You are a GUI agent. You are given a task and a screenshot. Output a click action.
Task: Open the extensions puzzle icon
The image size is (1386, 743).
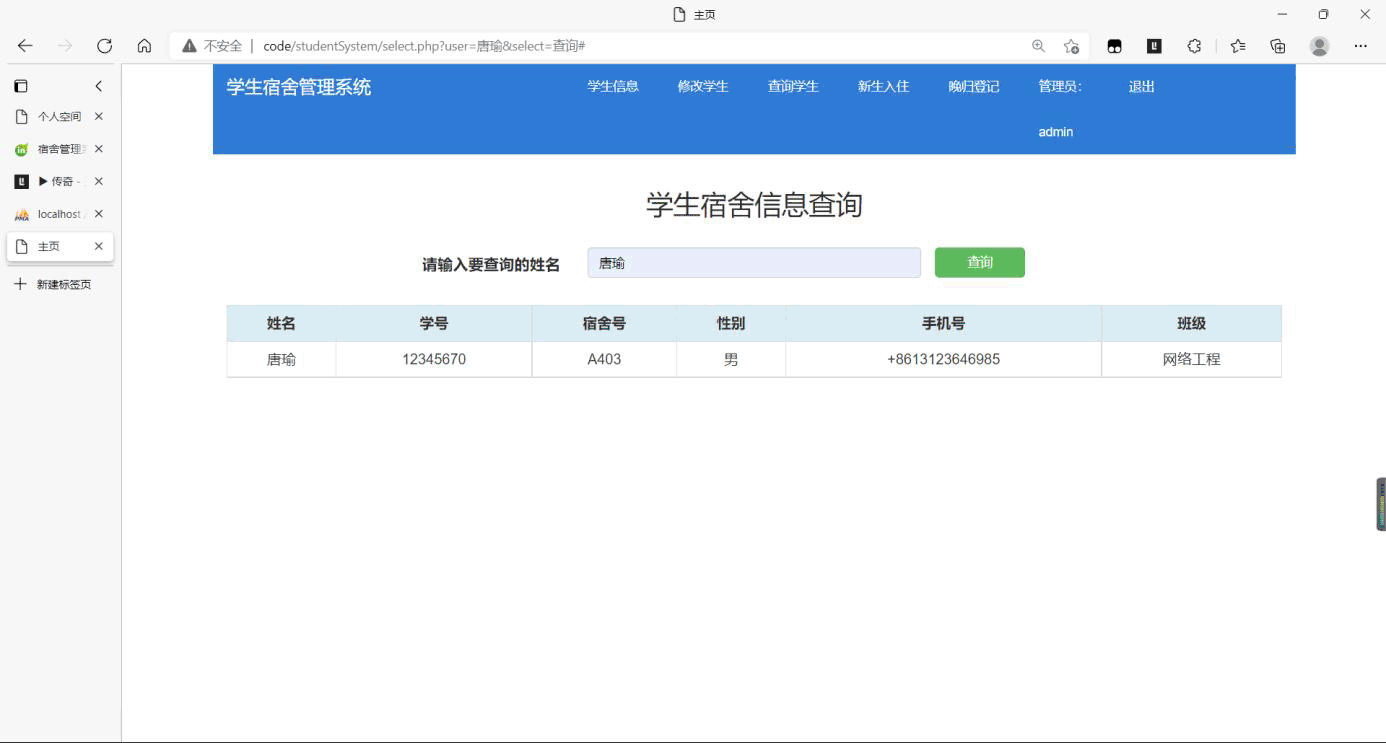click(1194, 46)
